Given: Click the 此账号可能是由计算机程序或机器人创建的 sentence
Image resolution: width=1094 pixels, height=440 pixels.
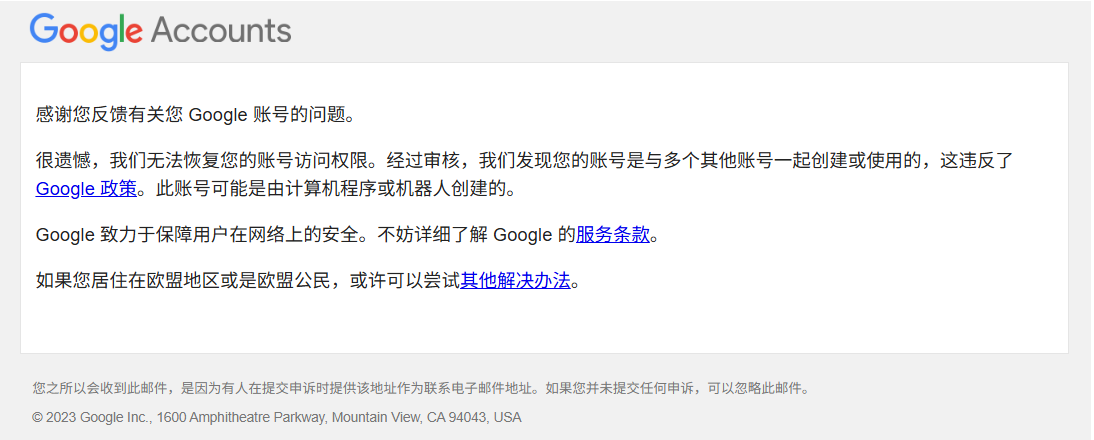Looking at the screenshot, I should point(336,188).
